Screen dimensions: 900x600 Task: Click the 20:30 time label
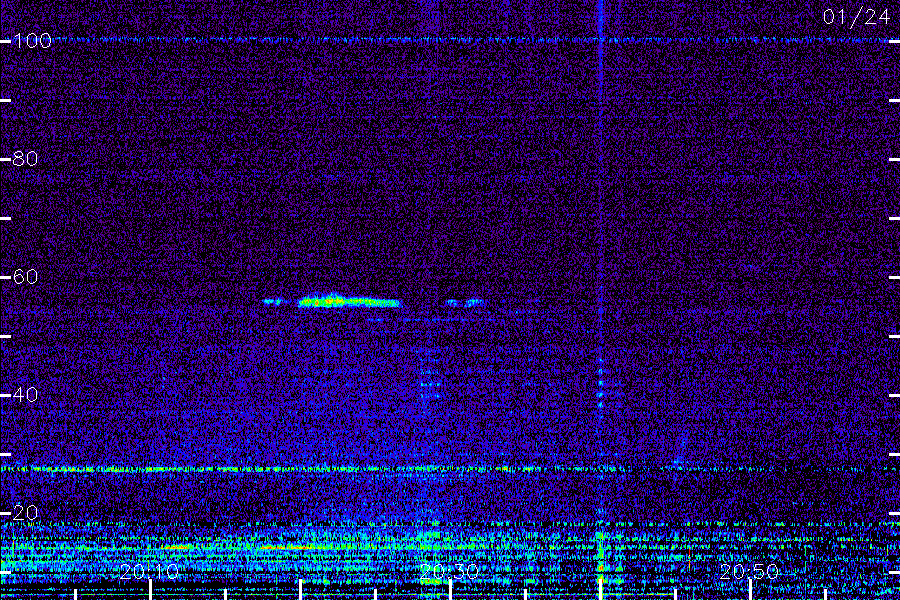[x=449, y=571]
